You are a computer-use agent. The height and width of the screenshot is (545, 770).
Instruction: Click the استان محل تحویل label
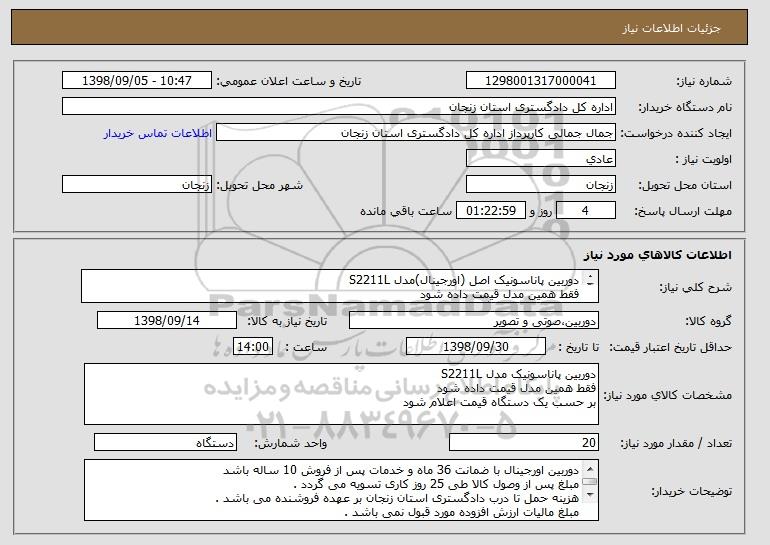(x=685, y=186)
